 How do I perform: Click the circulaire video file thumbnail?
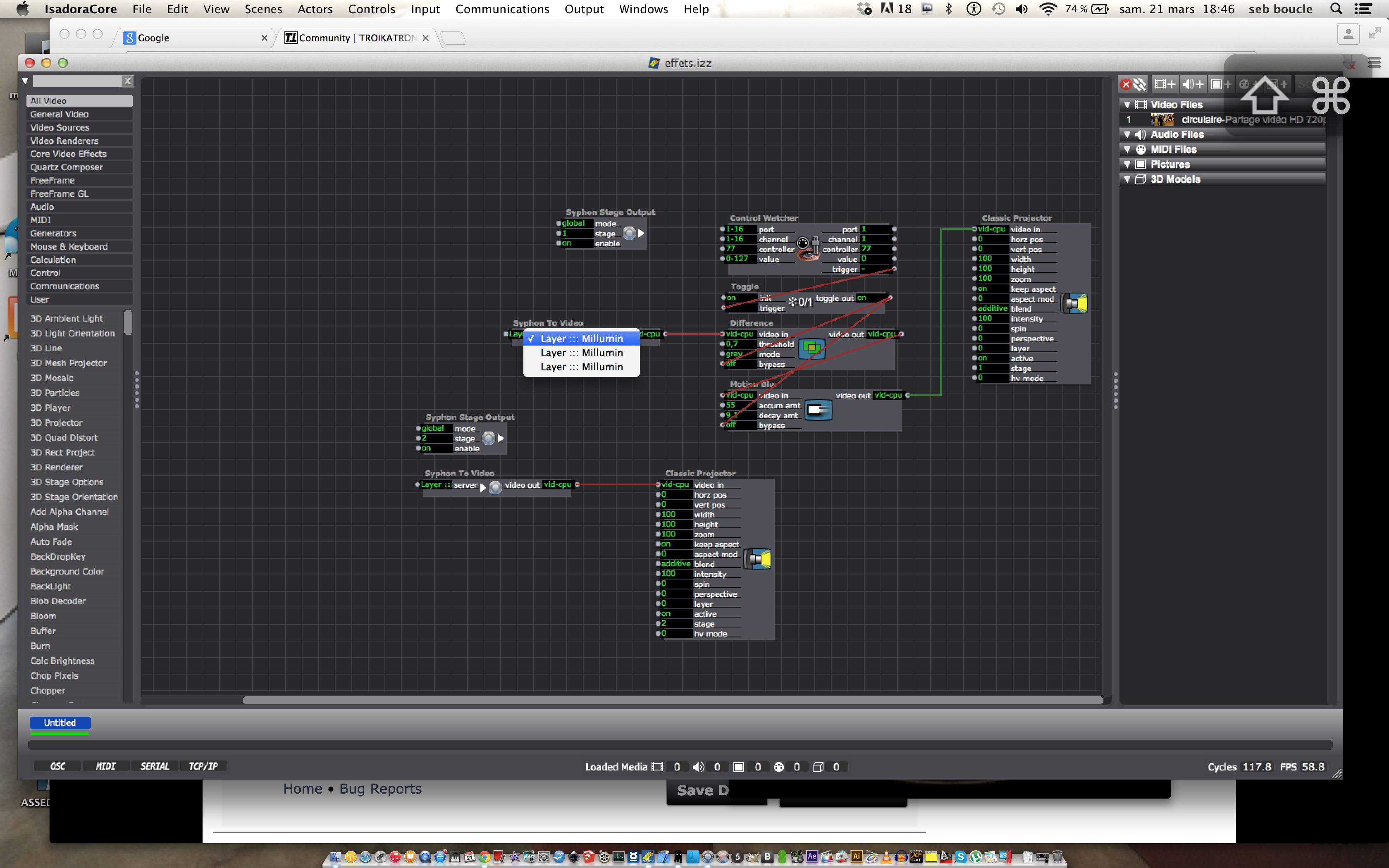click(1162, 119)
